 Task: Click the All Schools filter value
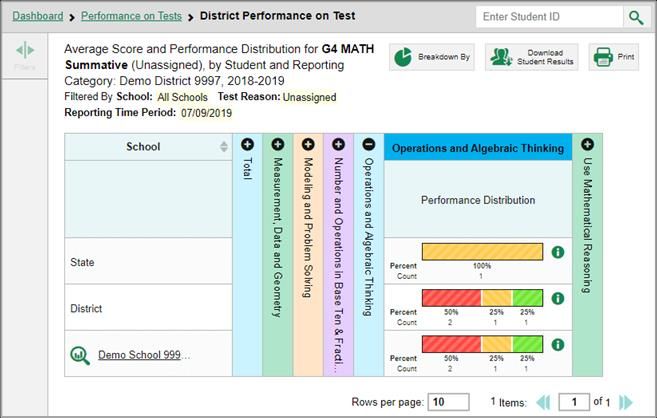tap(182, 97)
